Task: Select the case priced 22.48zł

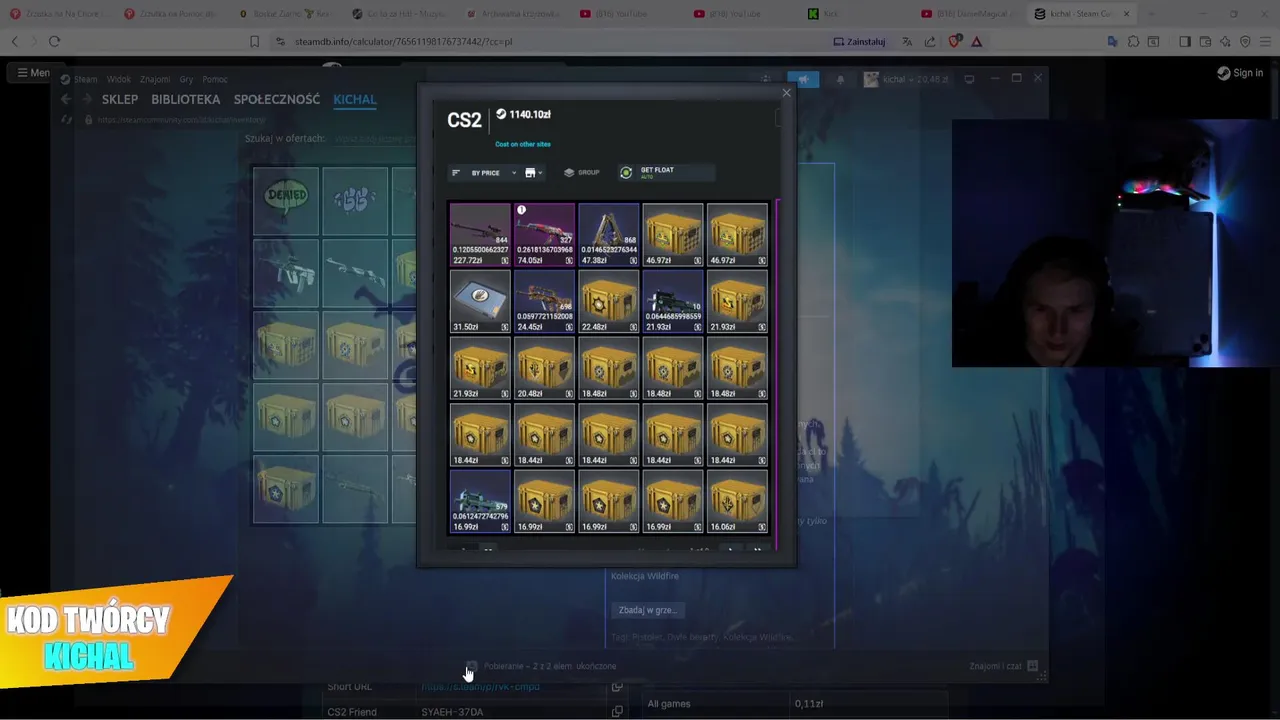Action: (x=608, y=302)
